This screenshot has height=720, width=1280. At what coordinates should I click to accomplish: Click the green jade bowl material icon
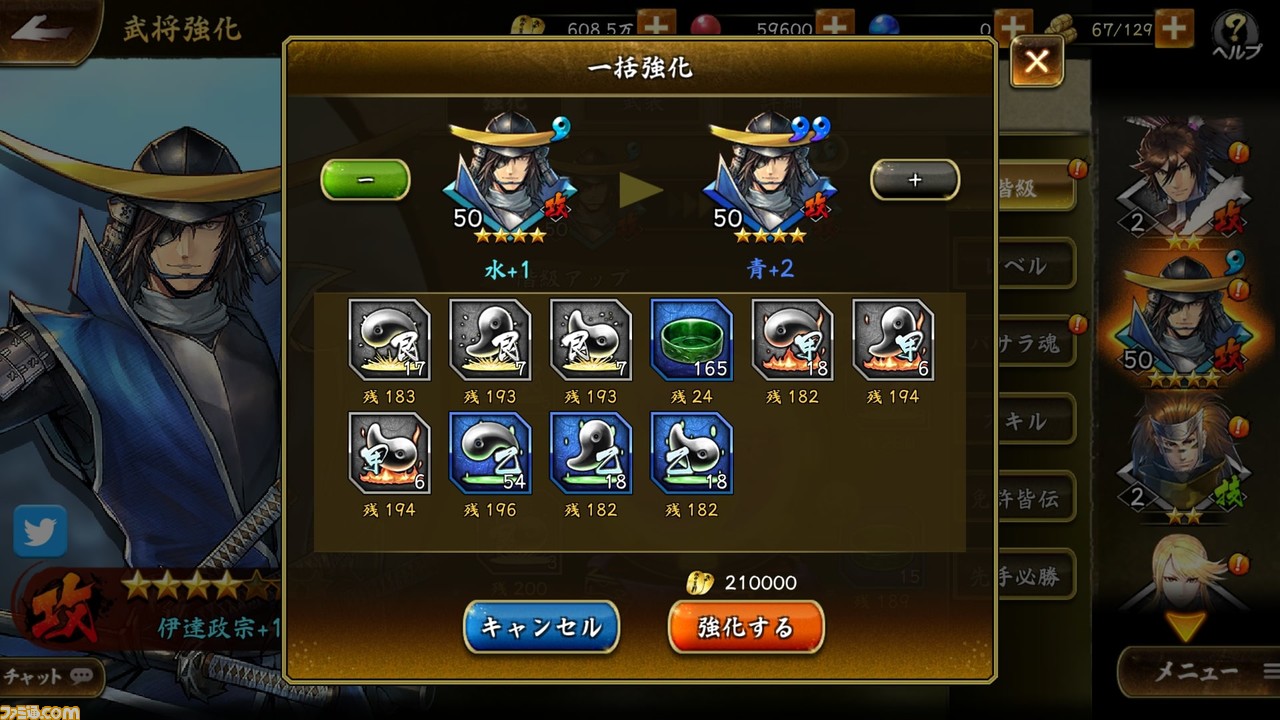click(x=691, y=340)
